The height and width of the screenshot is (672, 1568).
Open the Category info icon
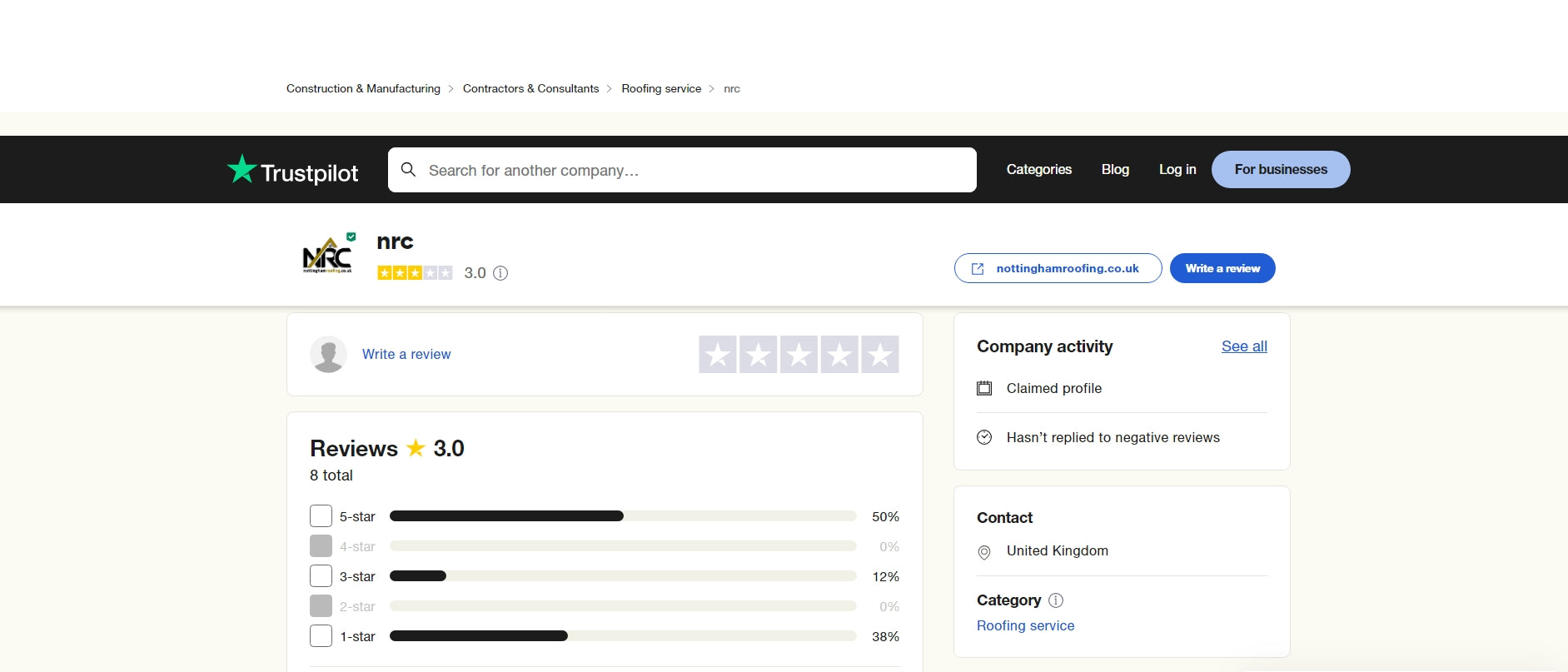point(1056,600)
